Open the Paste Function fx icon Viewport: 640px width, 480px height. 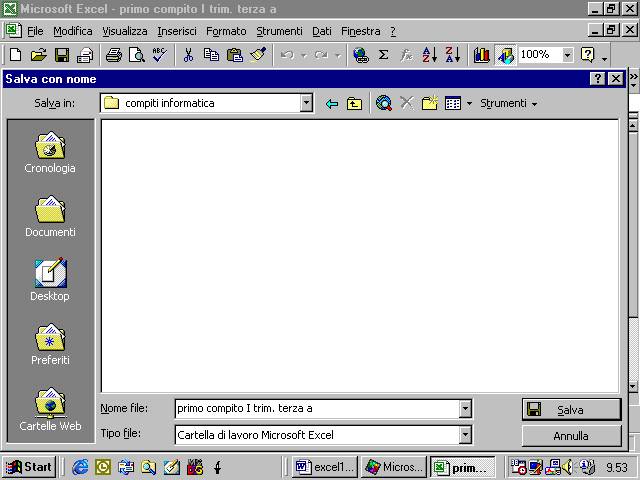(x=406, y=55)
